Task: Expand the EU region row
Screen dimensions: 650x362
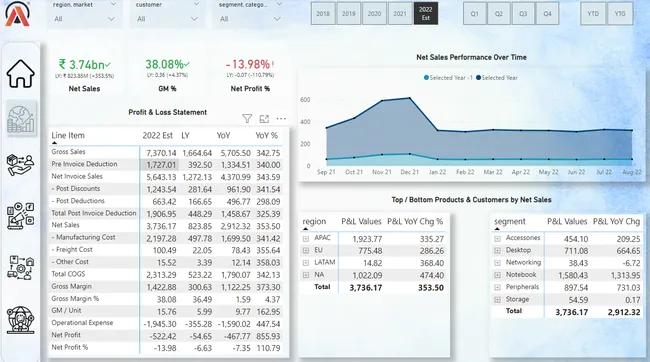Action: click(306, 250)
